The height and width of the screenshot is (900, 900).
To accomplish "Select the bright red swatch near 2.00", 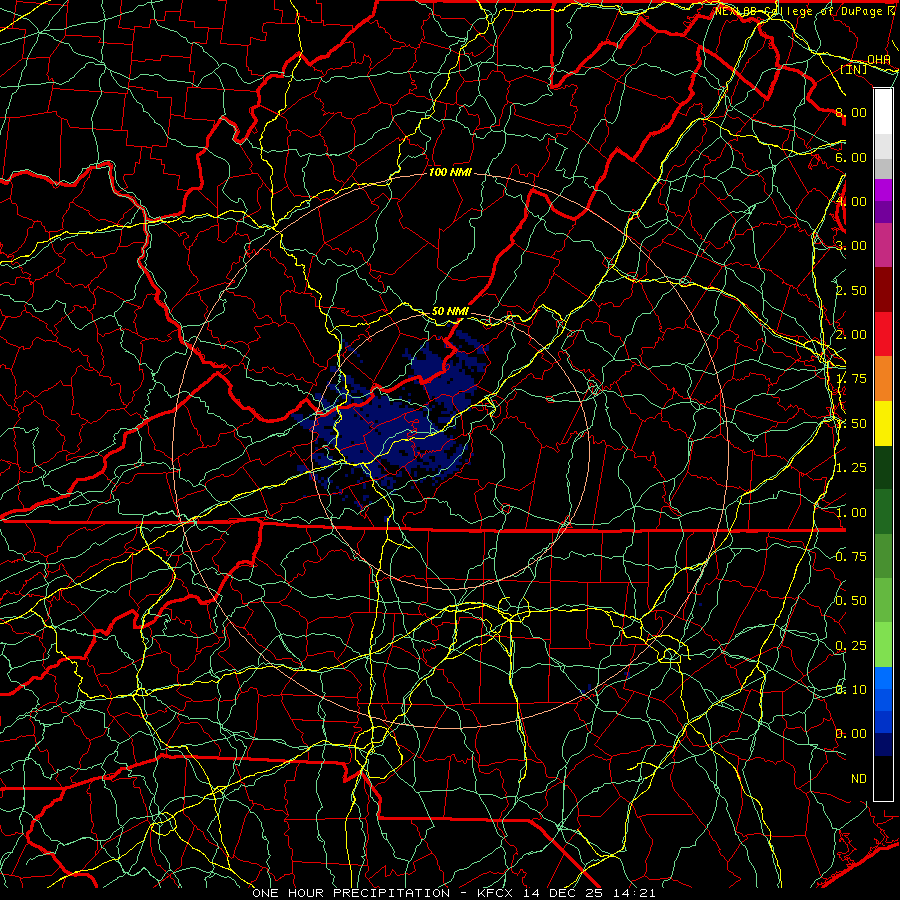I will tap(883, 334).
